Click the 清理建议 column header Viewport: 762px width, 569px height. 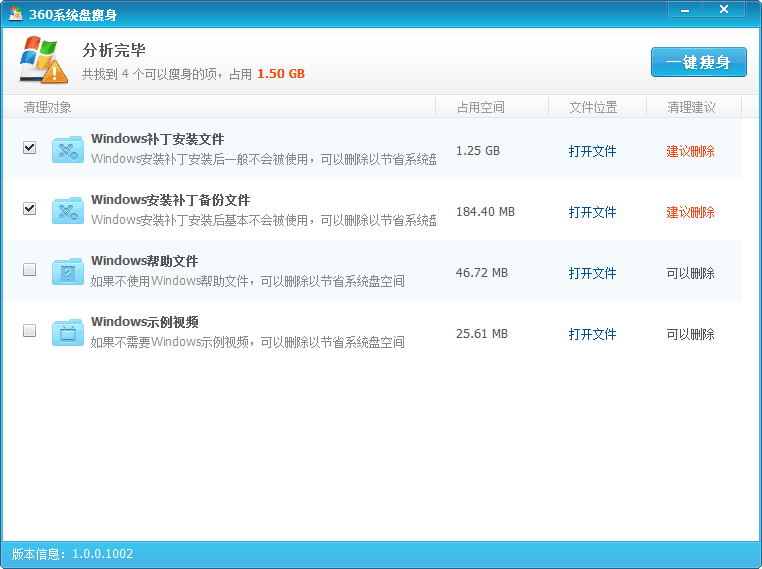click(691, 107)
